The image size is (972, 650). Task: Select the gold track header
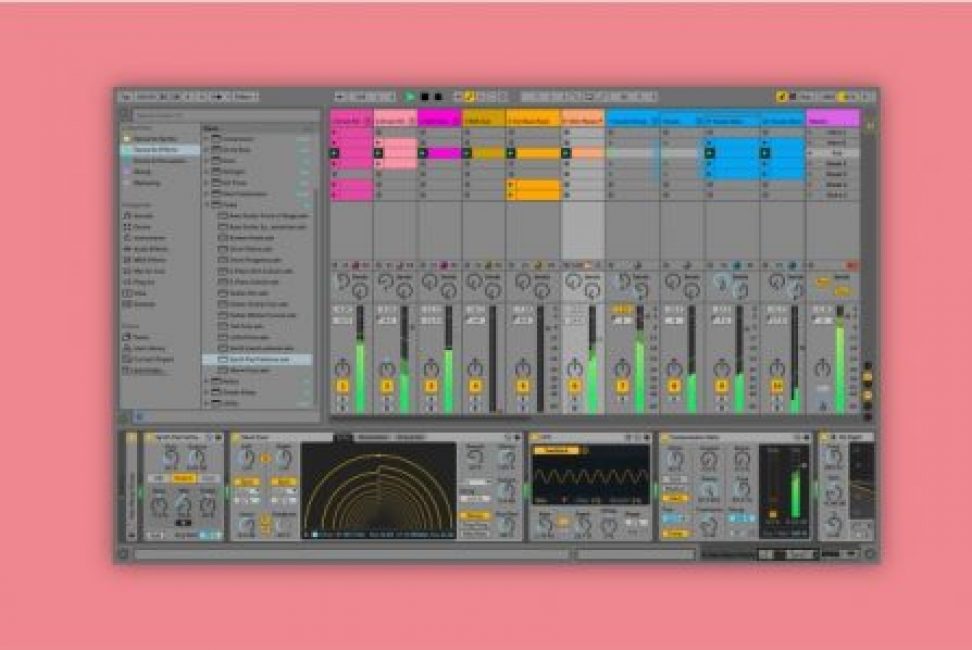coord(484,119)
